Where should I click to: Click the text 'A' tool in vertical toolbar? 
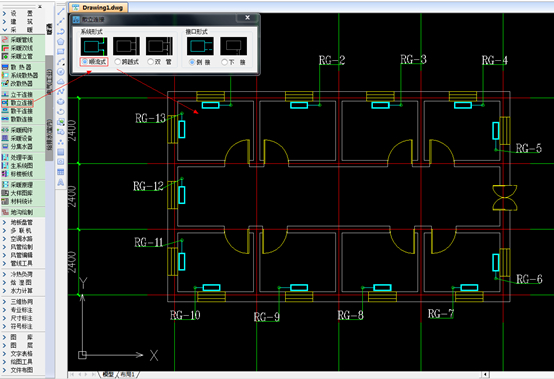tap(61, 182)
